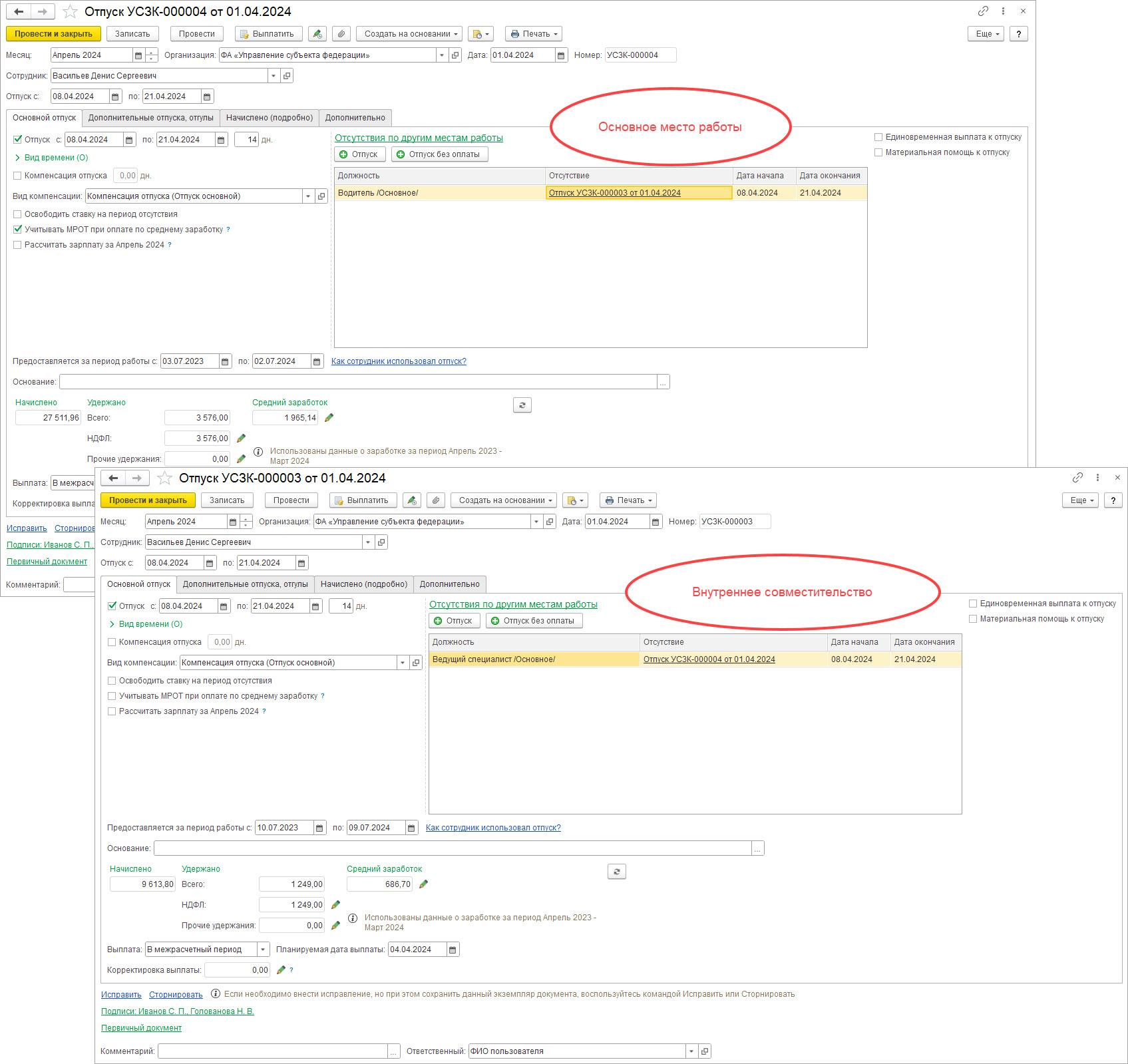Click the signature pen icon in top window toolbar
Screen dimensions: 1128x1064
click(x=317, y=34)
